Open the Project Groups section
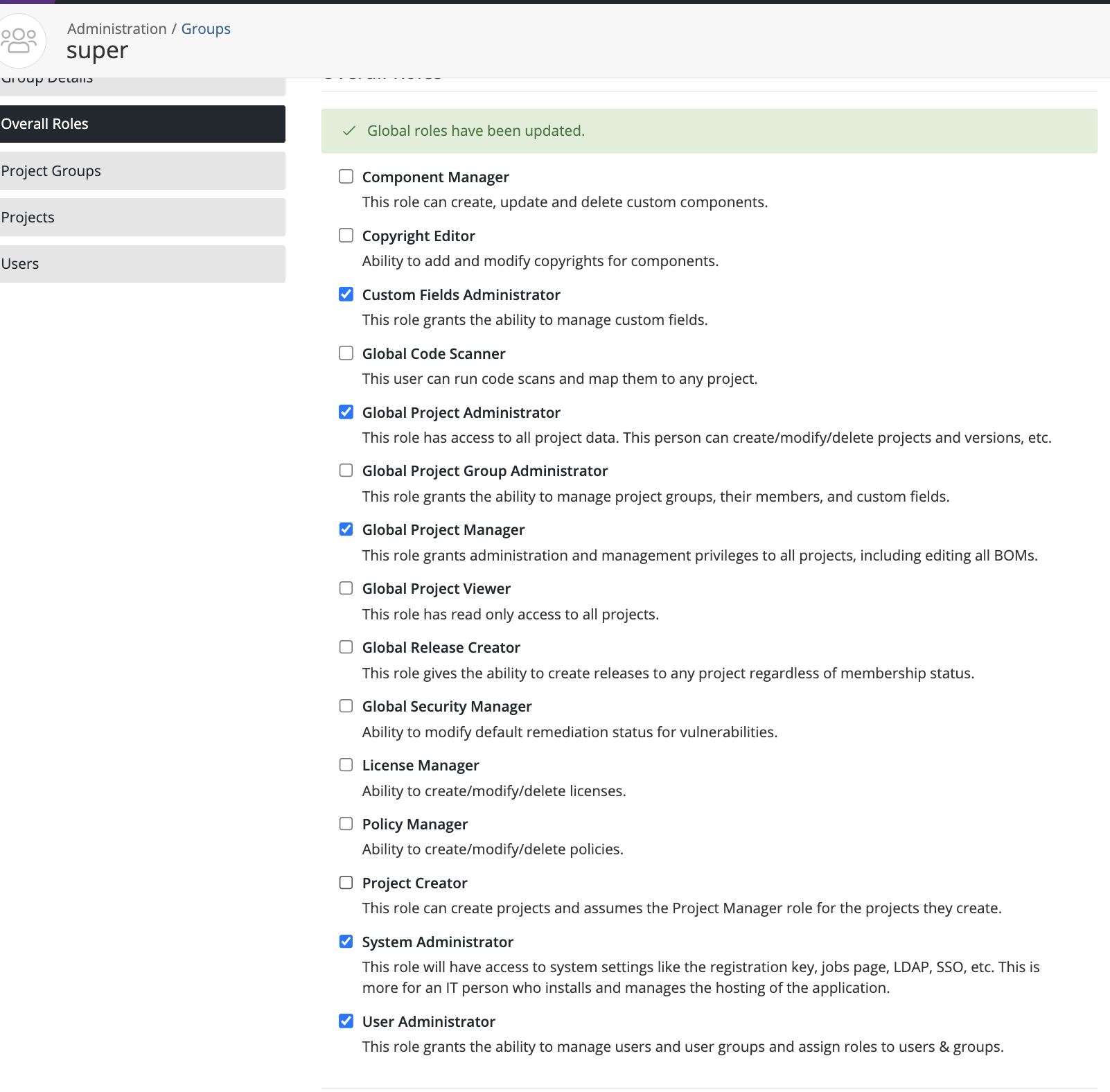Screen dimensions: 1110x1092 click(51, 170)
